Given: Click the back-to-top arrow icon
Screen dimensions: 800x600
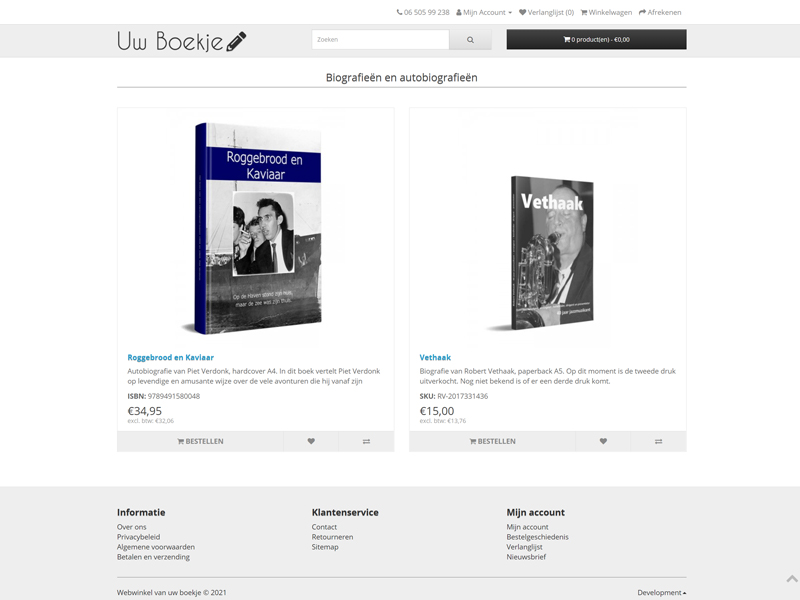Looking at the screenshot, I should click(x=792, y=579).
